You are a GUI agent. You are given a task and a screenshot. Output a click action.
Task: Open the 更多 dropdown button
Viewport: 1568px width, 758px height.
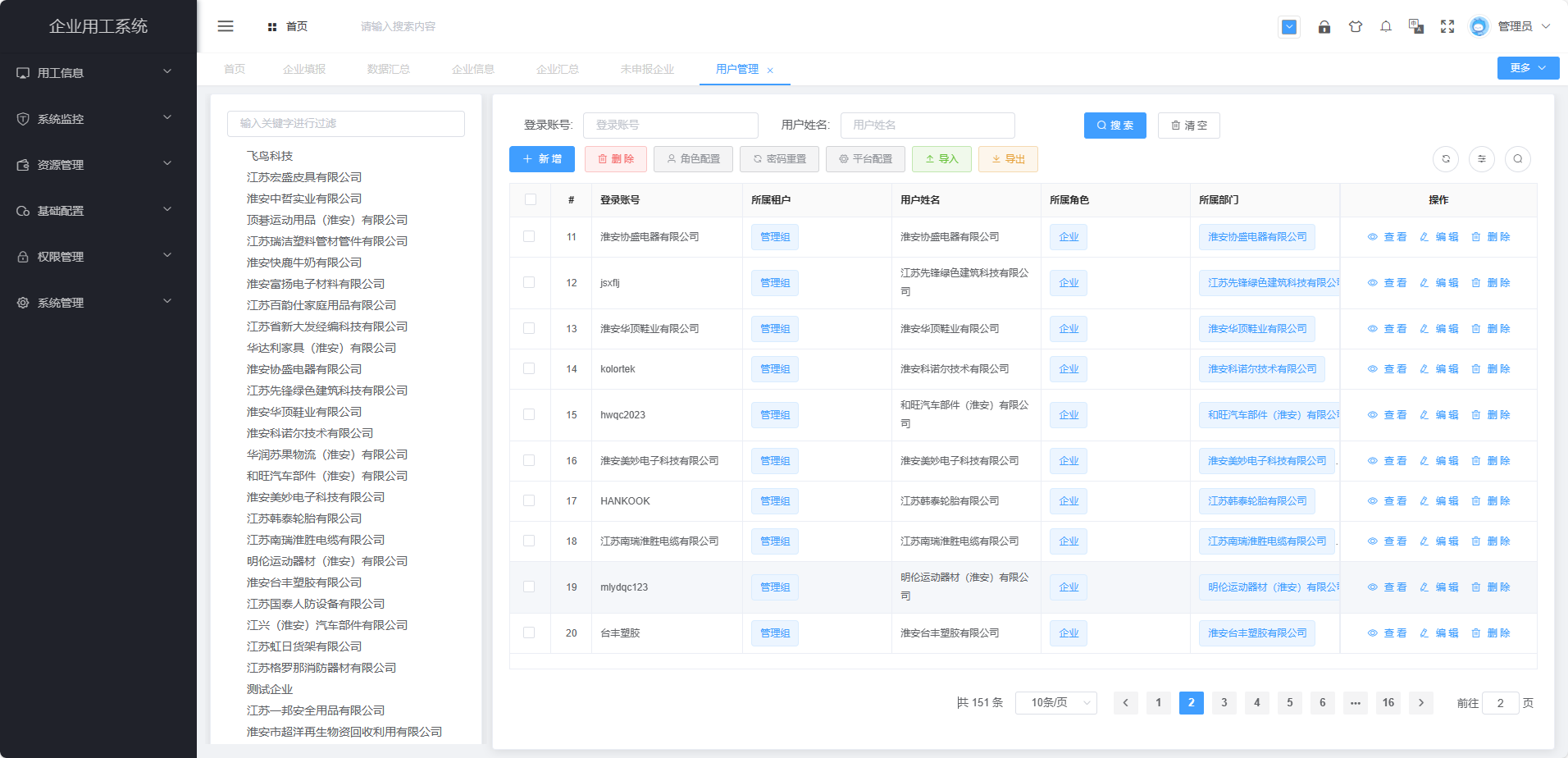[1527, 68]
